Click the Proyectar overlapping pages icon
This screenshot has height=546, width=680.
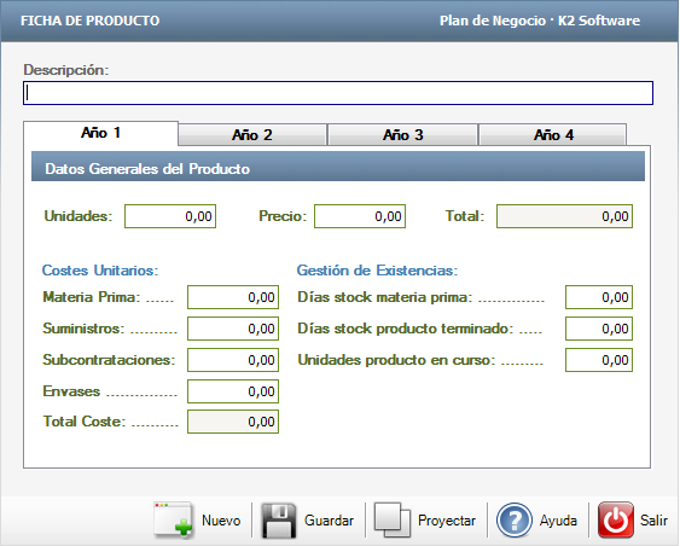[x=392, y=520]
